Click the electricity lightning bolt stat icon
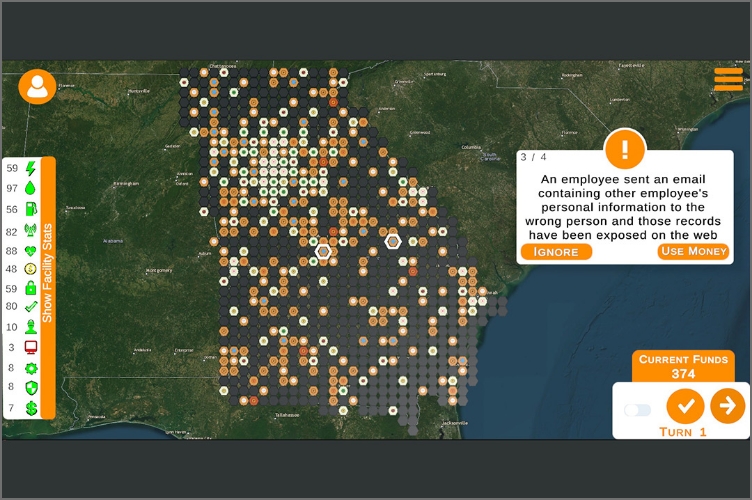This screenshot has width=752, height=500. point(30,169)
